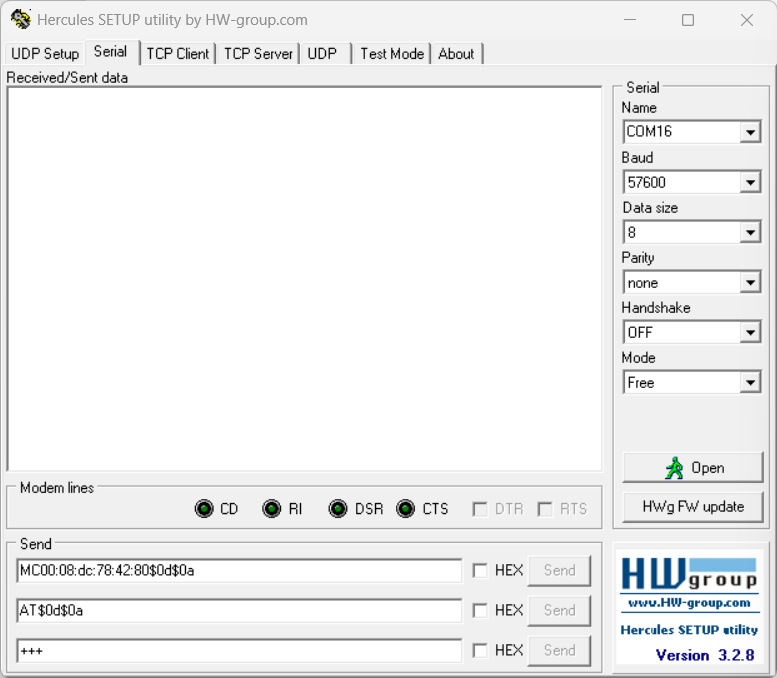Switch to the TCP Client tab

178,54
